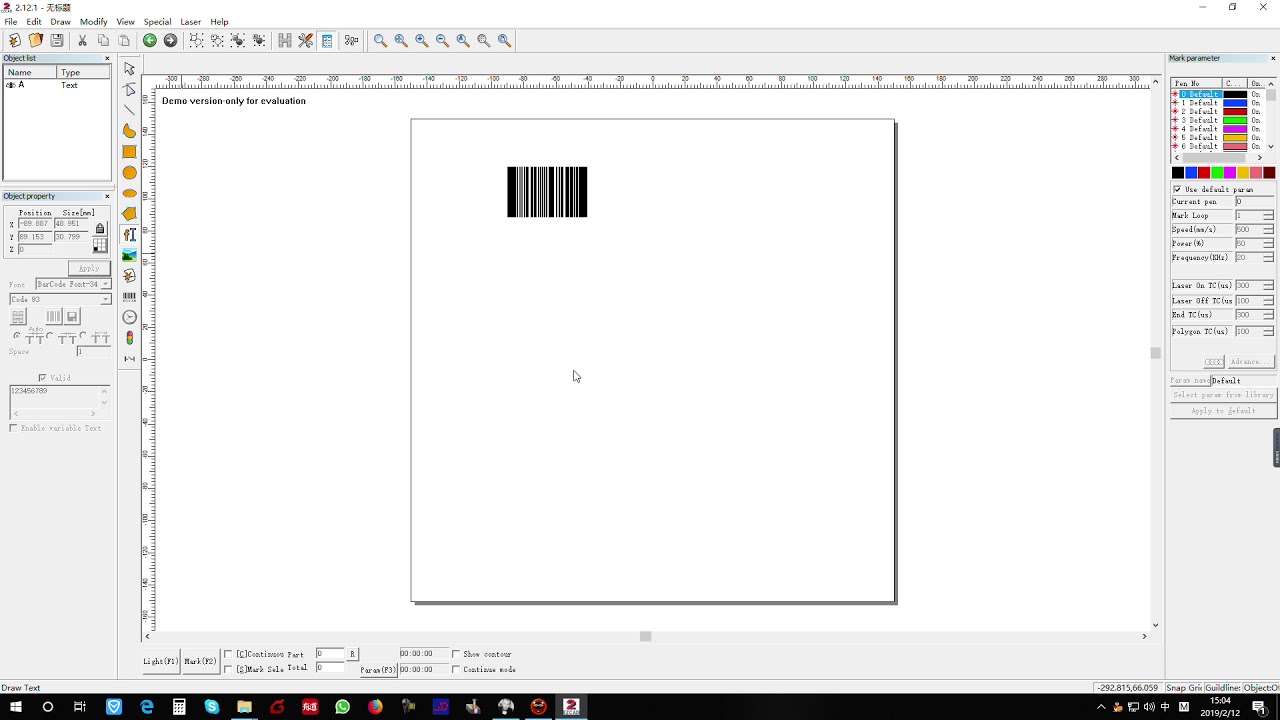The image size is (1280, 720).
Task: Select the barcode object on the canvas
Action: 547,192
